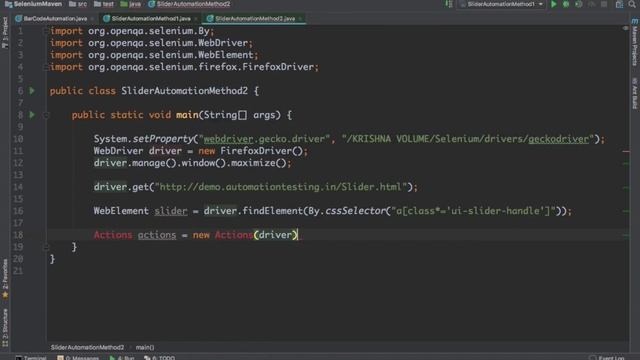Open the TODO tool window

point(160,358)
